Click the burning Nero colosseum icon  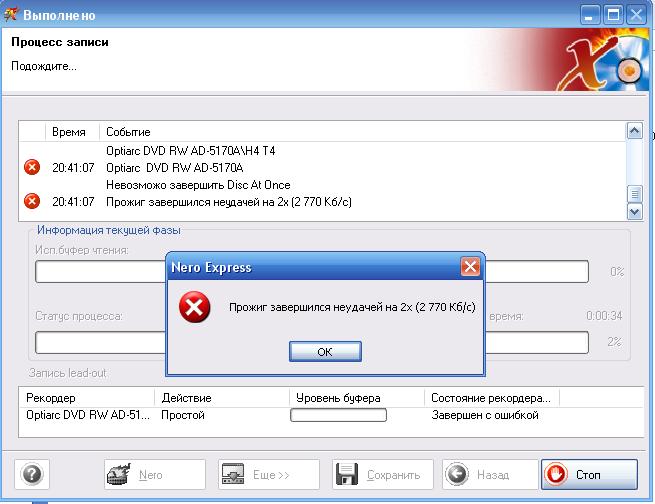(x=119, y=474)
